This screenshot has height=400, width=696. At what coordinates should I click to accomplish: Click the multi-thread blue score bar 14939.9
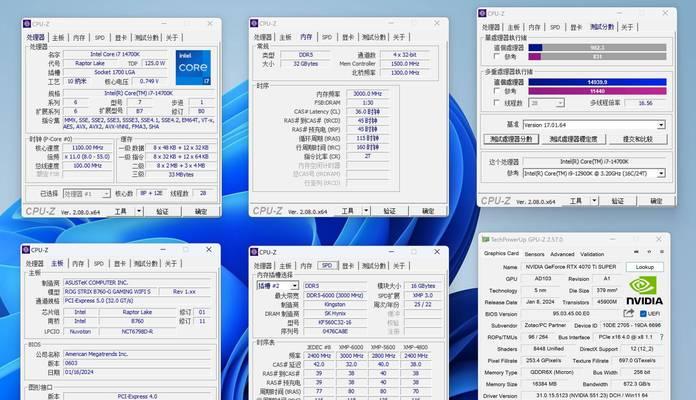point(597,82)
